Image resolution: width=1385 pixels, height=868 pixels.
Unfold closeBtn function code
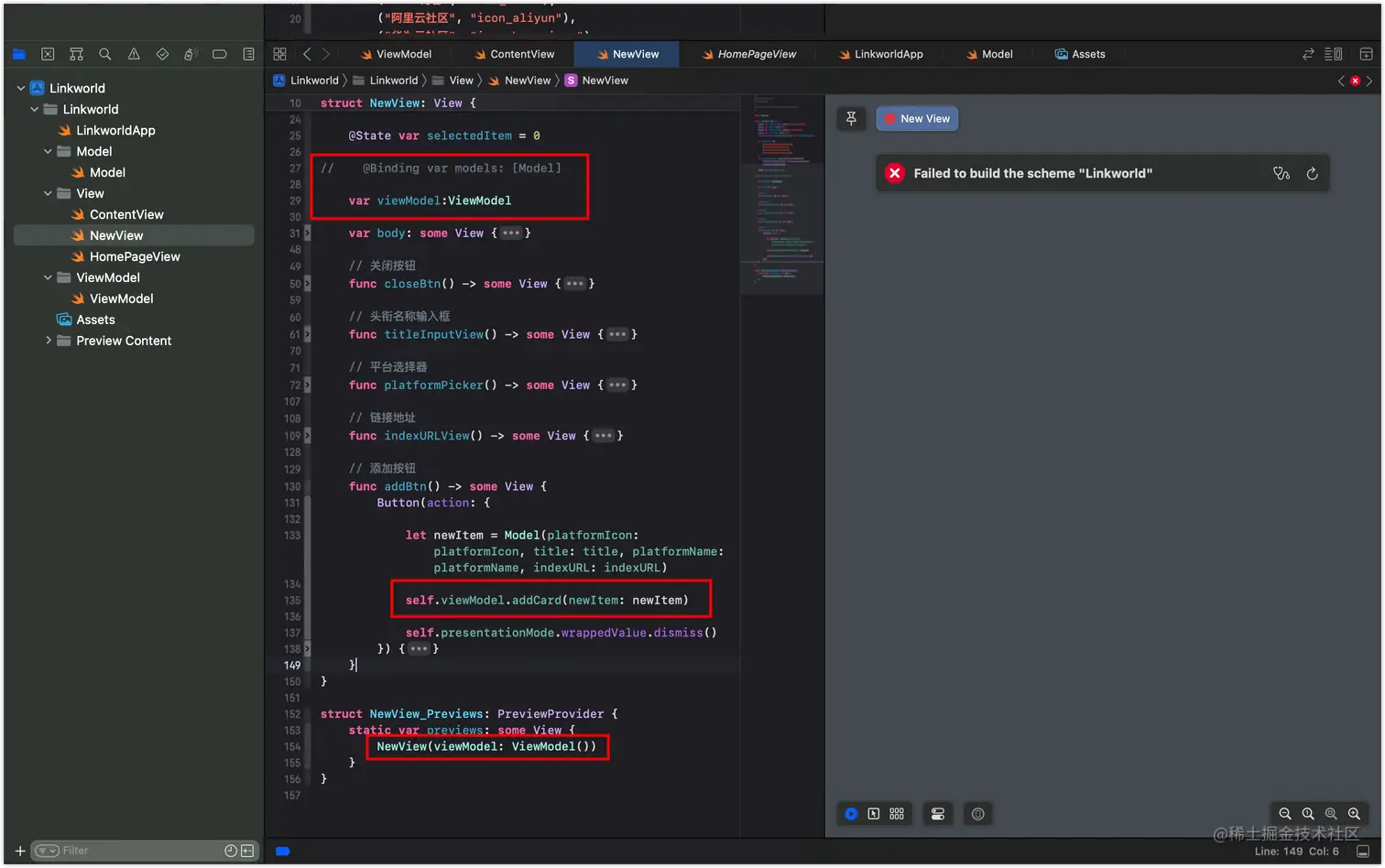point(574,284)
